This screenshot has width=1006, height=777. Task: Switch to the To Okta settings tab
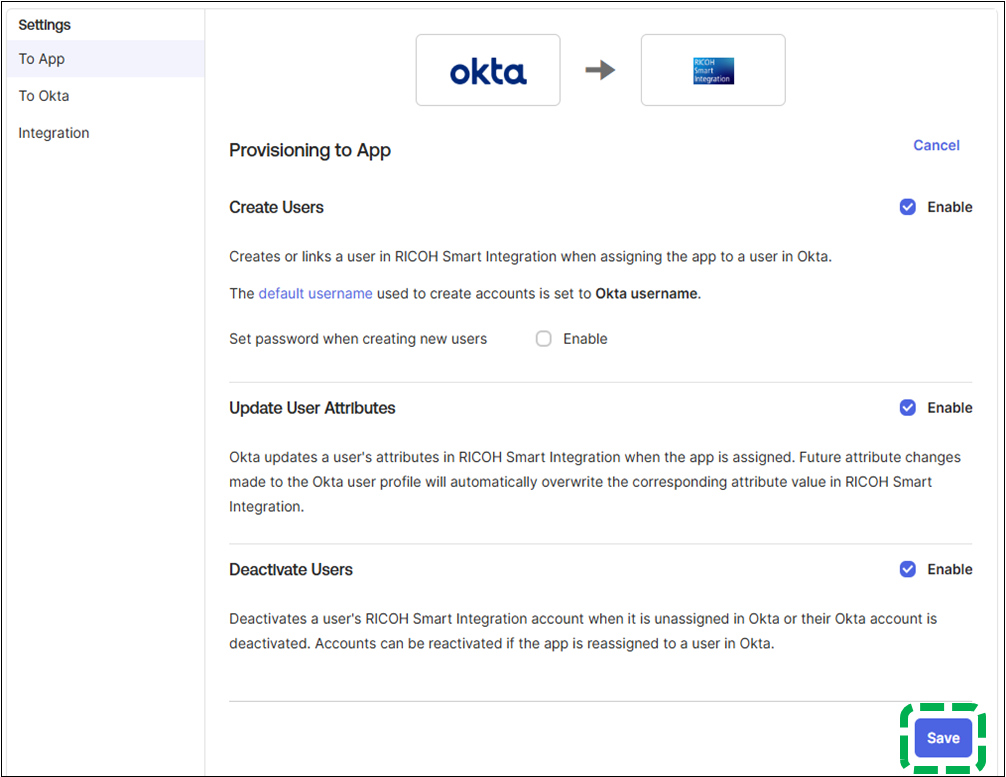tap(44, 96)
